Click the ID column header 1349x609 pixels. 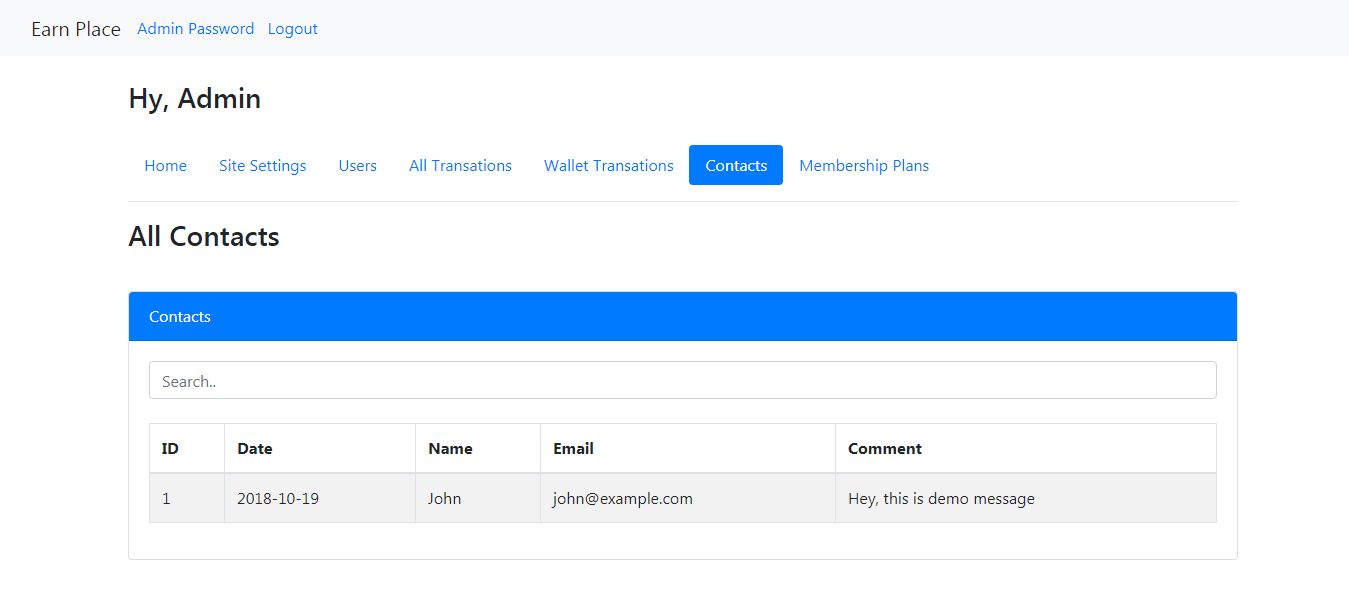tap(187, 448)
